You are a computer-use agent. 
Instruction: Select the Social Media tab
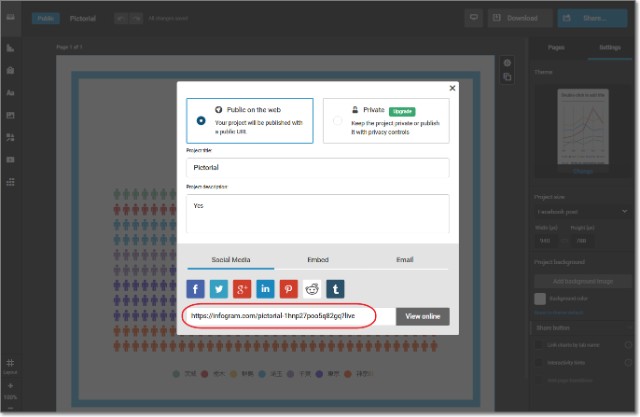point(230,259)
